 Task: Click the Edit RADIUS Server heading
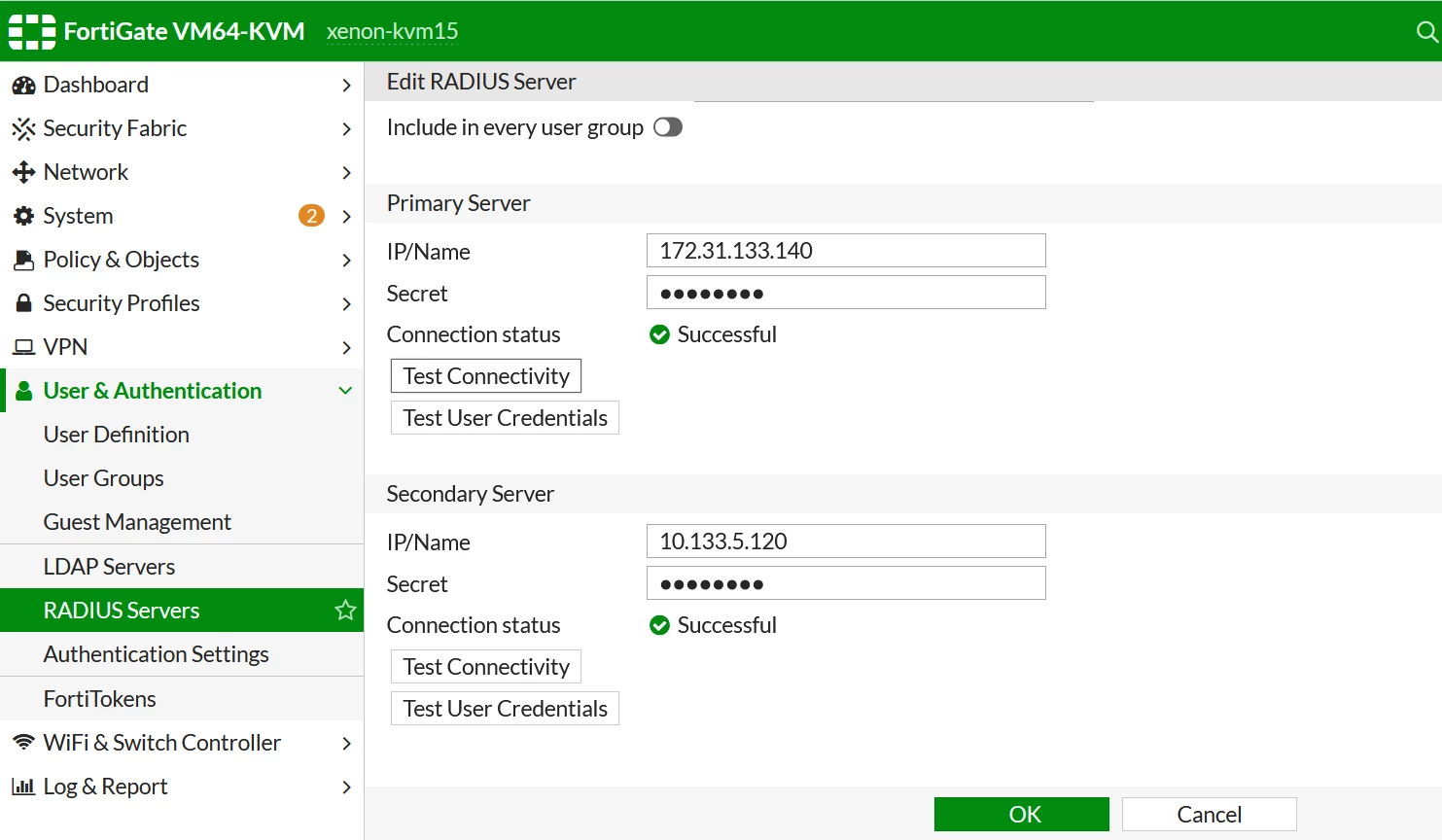pyautogui.click(x=481, y=82)
